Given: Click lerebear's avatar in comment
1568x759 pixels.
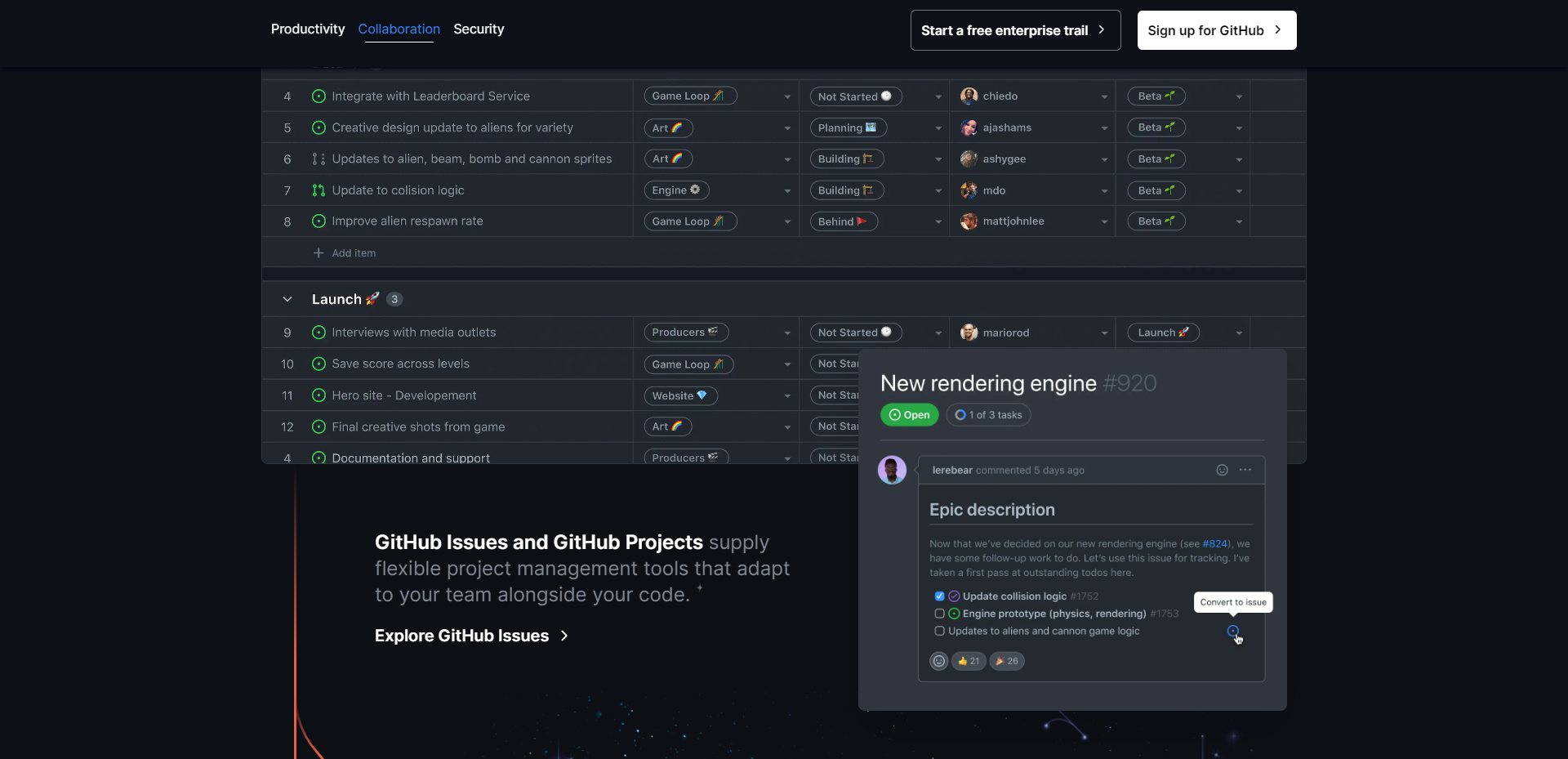Looking at the screenshot, I should (892, 470).
